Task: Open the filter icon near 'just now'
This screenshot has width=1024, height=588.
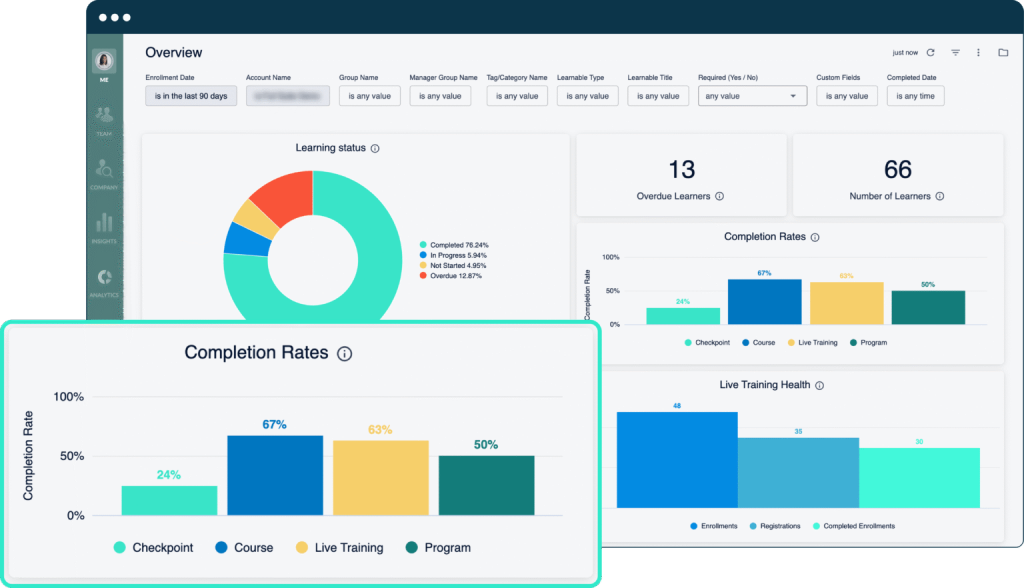Action: tap(956, 53)
